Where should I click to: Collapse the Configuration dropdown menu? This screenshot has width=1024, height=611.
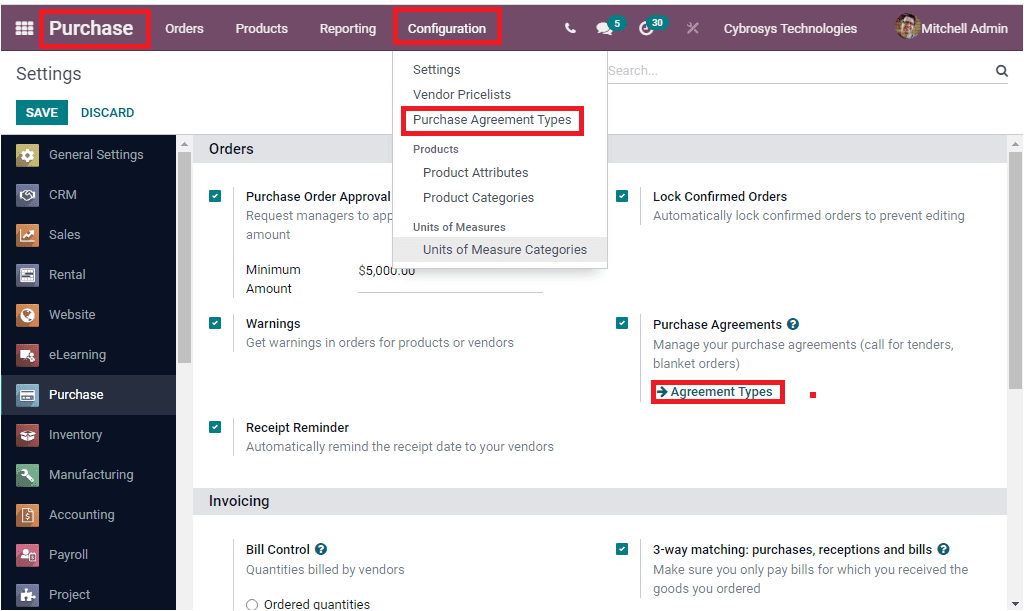[447, 28]
